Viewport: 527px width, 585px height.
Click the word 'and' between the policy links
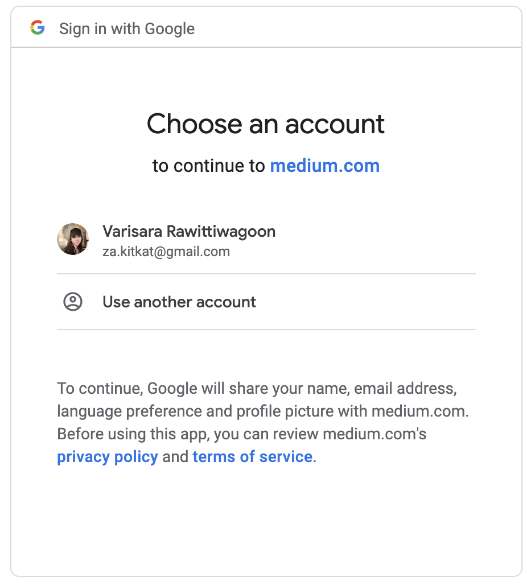[175, 456]
